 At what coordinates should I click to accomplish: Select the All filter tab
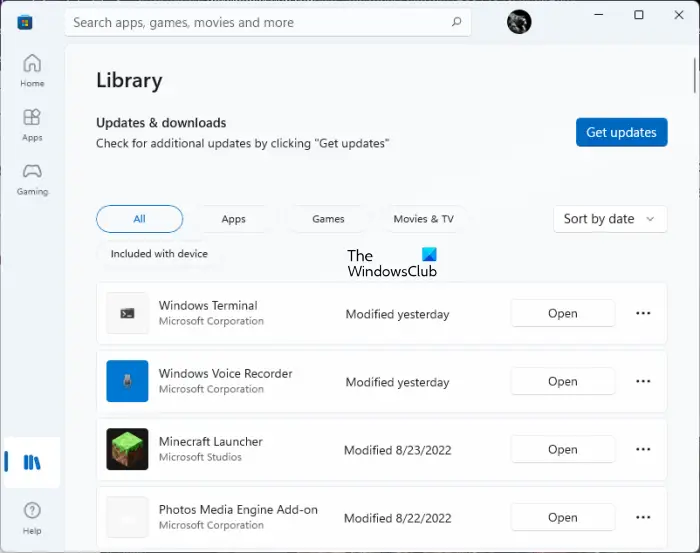tap(139, 219)
